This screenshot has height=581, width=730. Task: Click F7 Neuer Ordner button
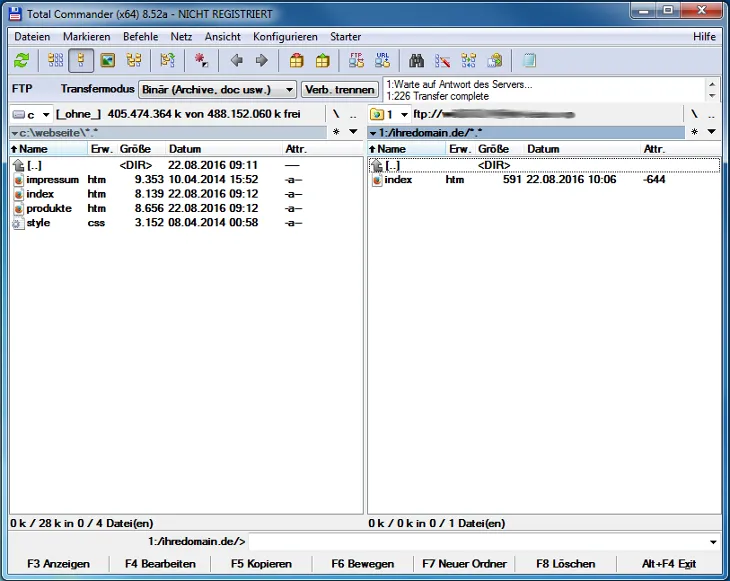(464, 564)
